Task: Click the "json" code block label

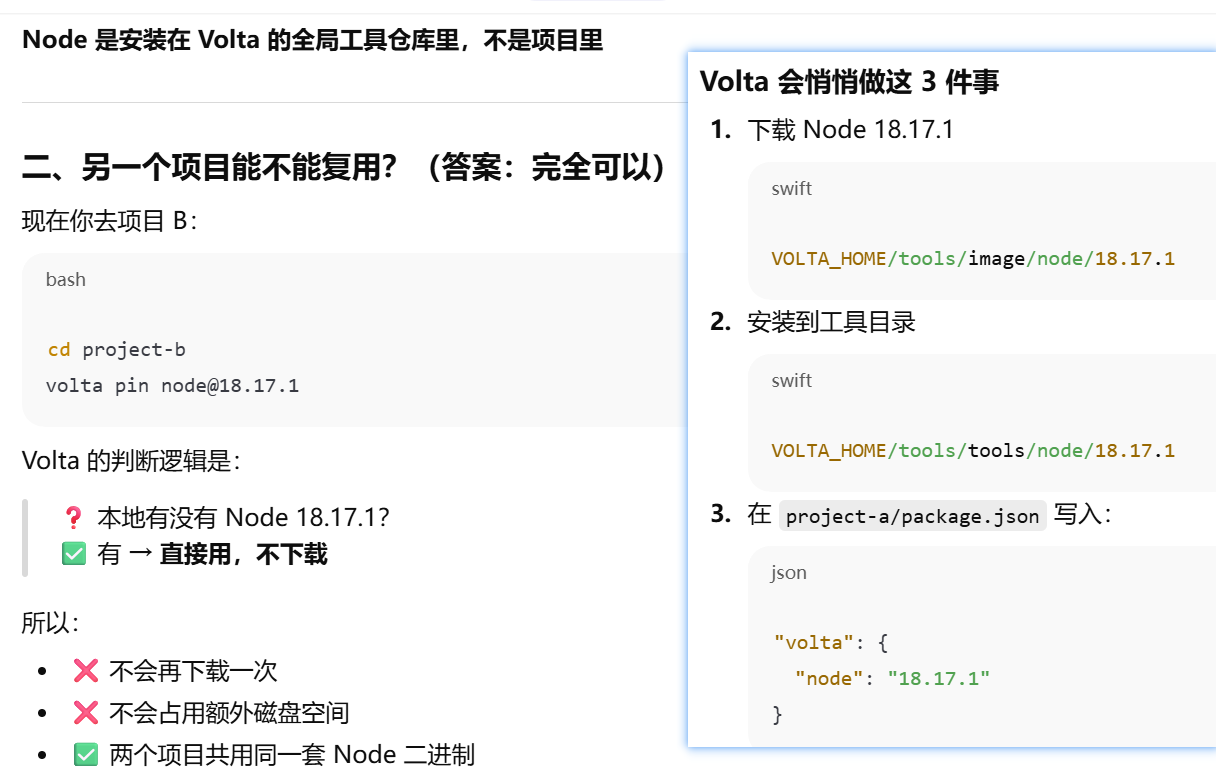Action: [788, 573]
